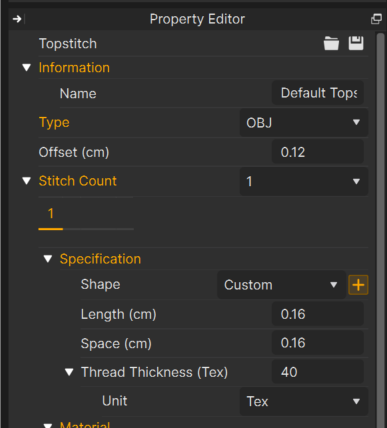Click the Stitch Count heading text

tap(78, 181)
